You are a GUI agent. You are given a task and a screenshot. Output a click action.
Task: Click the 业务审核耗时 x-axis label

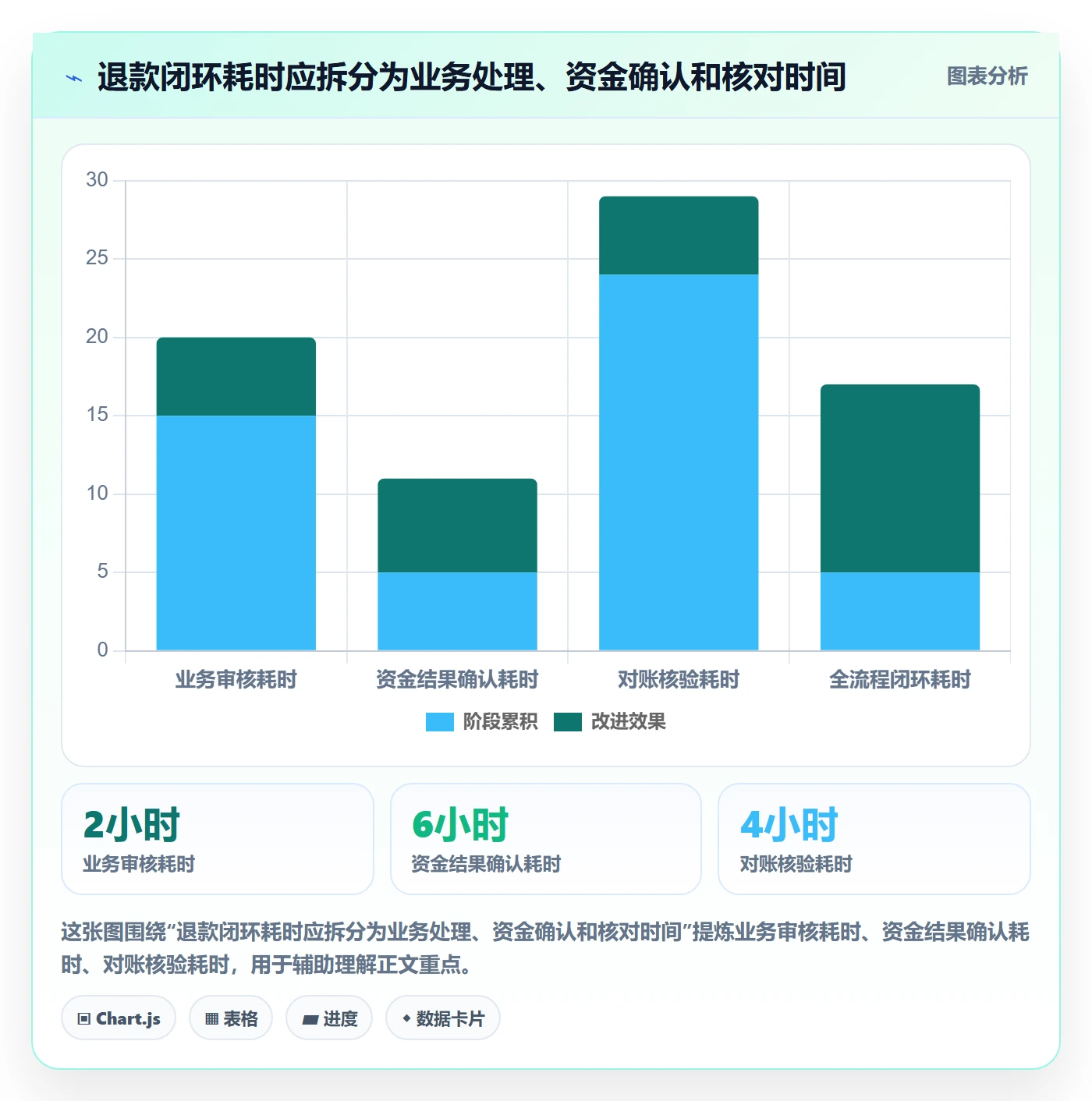click(236, 680)
